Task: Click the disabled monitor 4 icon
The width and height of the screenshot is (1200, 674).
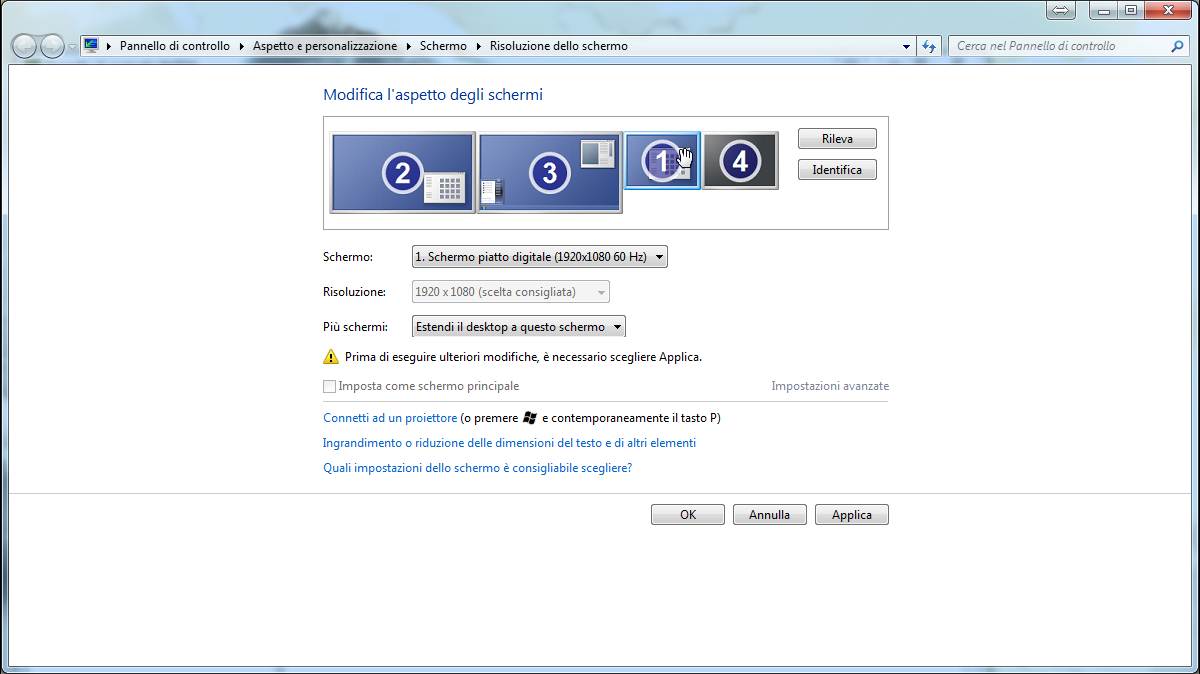Action: point(740,160)
